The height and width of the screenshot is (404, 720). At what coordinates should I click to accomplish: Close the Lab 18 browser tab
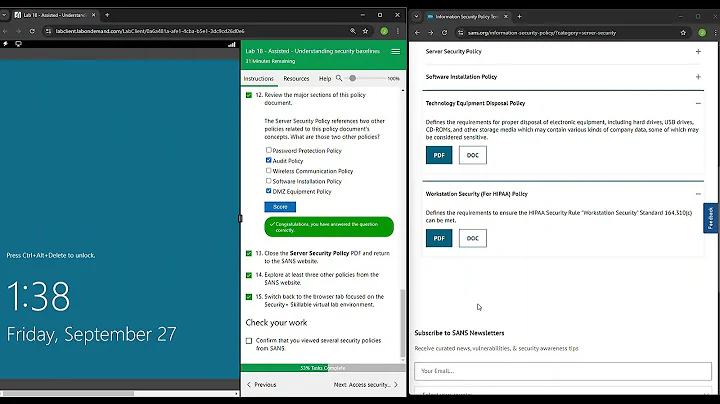point(93,15)
